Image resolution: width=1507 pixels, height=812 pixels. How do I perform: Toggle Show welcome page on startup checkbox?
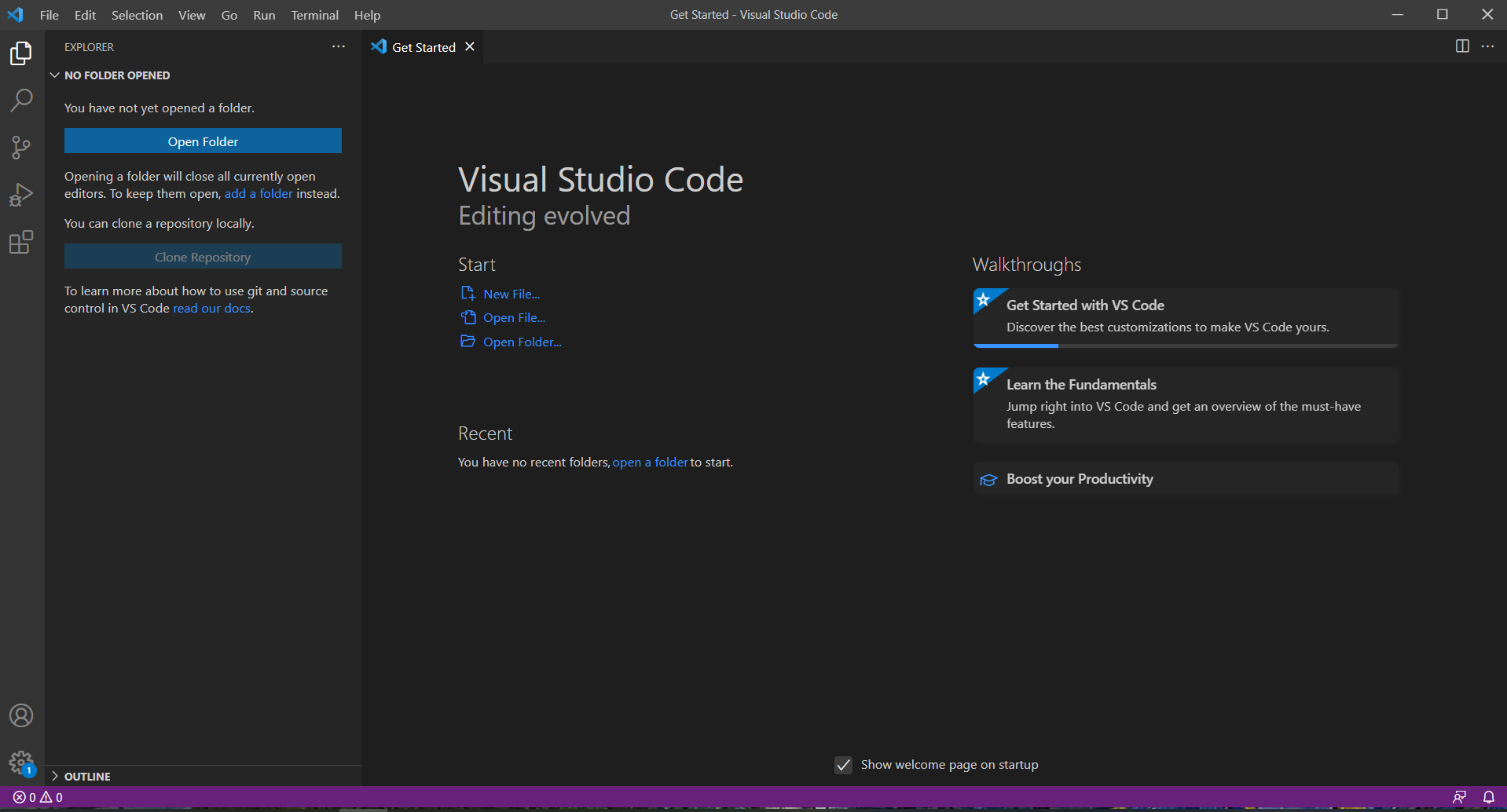pos(843,765)
